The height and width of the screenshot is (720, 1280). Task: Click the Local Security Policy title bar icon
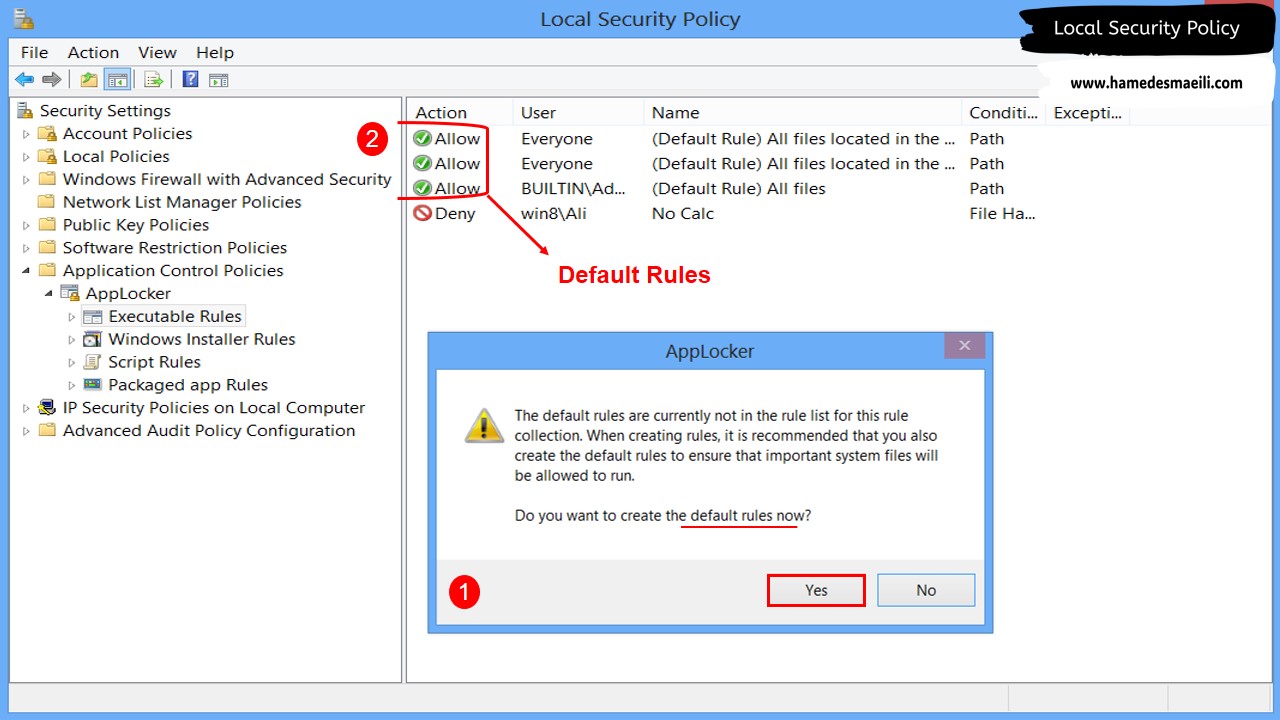pos(25,18)
